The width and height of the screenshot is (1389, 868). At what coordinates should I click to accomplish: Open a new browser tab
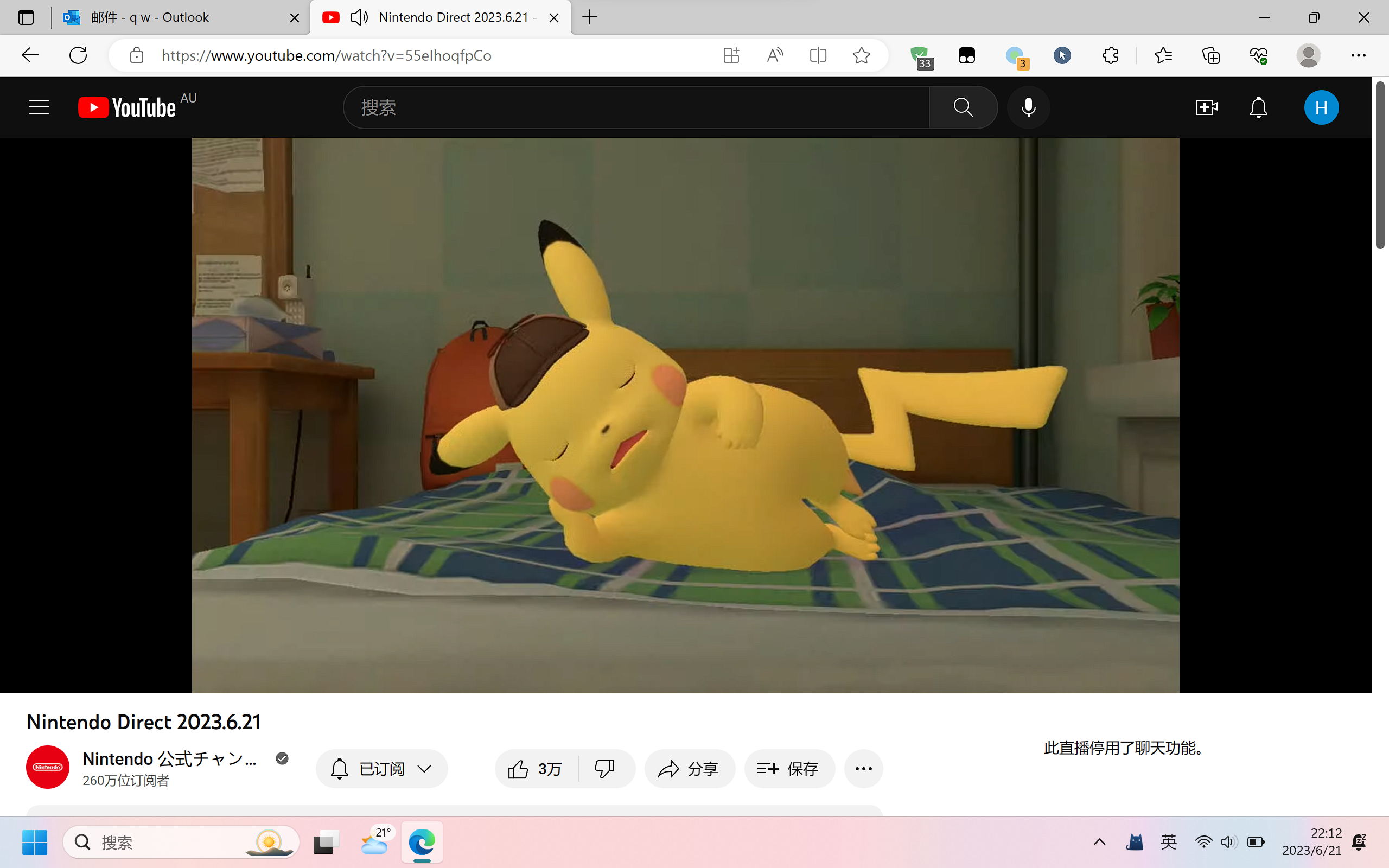589,17
